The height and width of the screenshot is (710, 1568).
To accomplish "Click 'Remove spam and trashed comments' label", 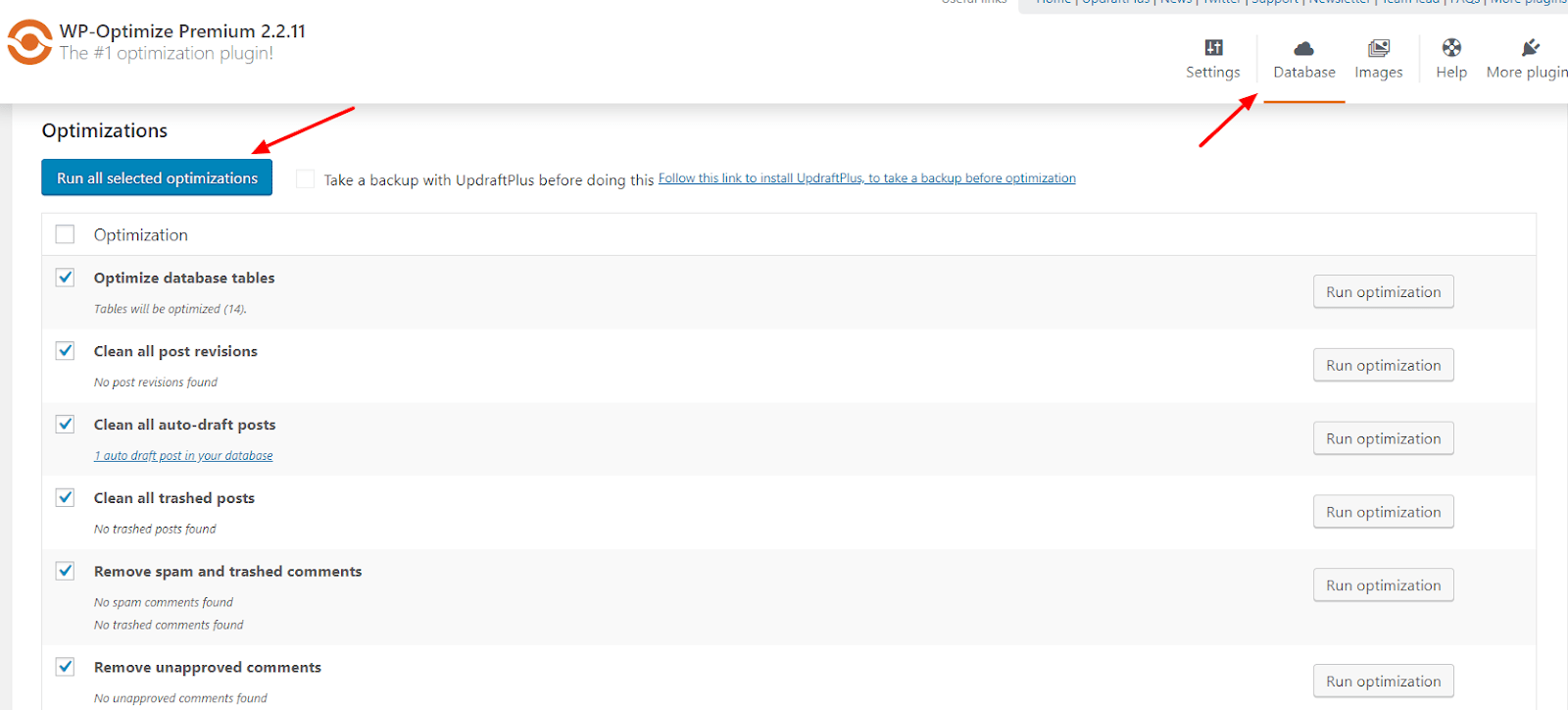I will point(228,571).
